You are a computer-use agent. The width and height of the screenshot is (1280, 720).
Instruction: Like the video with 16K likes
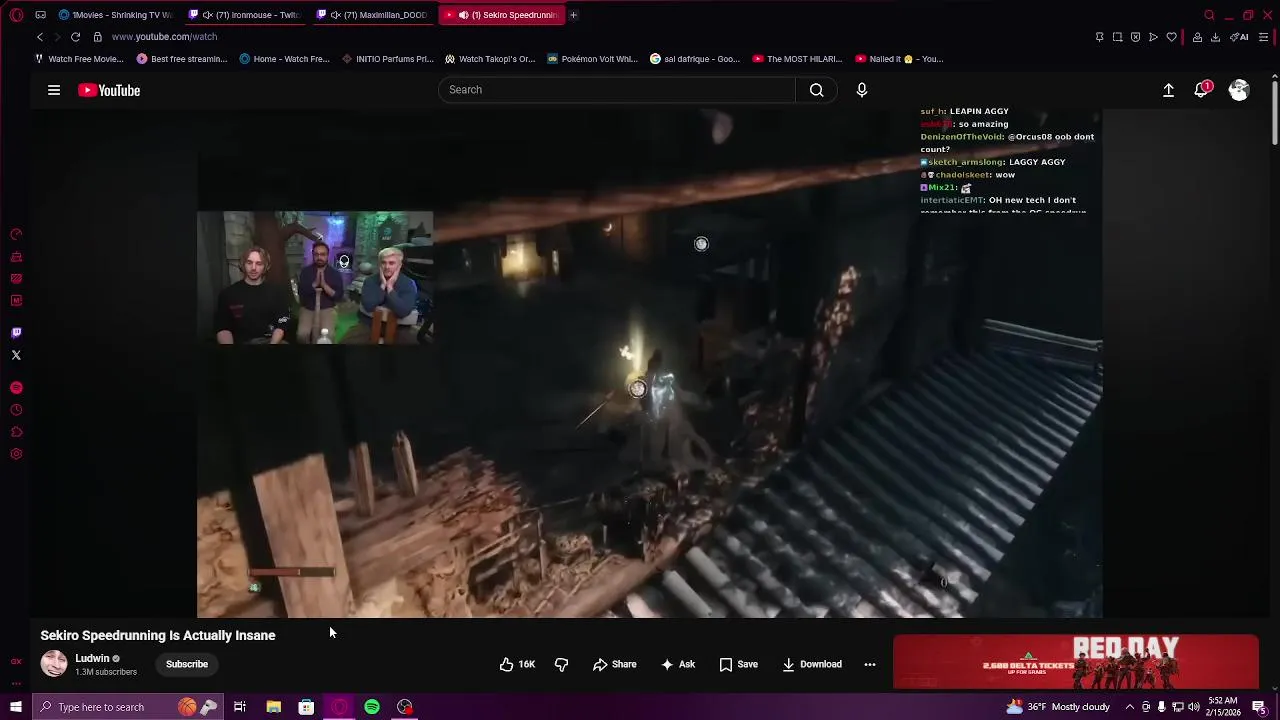[517, 664]
